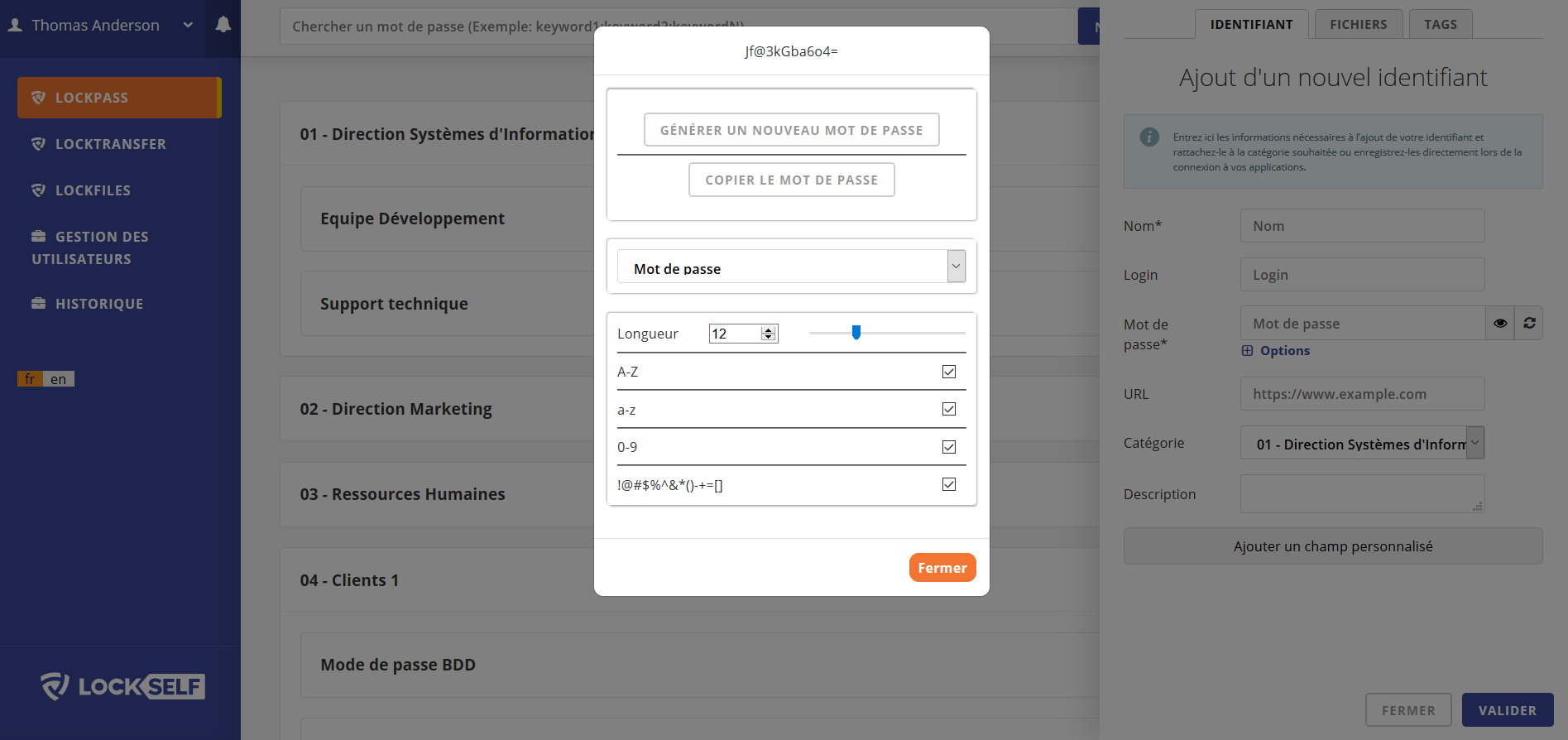Image resolution: width=1568 pixels, height=740 pixels.
Task: Disable the special characters checkbox
Action: [x=949, y=484]
